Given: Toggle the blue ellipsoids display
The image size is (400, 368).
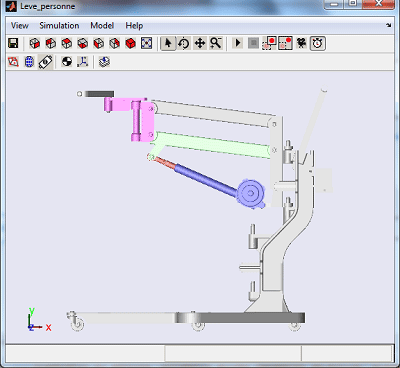Looking at the screenshot, I should point(29,62).
